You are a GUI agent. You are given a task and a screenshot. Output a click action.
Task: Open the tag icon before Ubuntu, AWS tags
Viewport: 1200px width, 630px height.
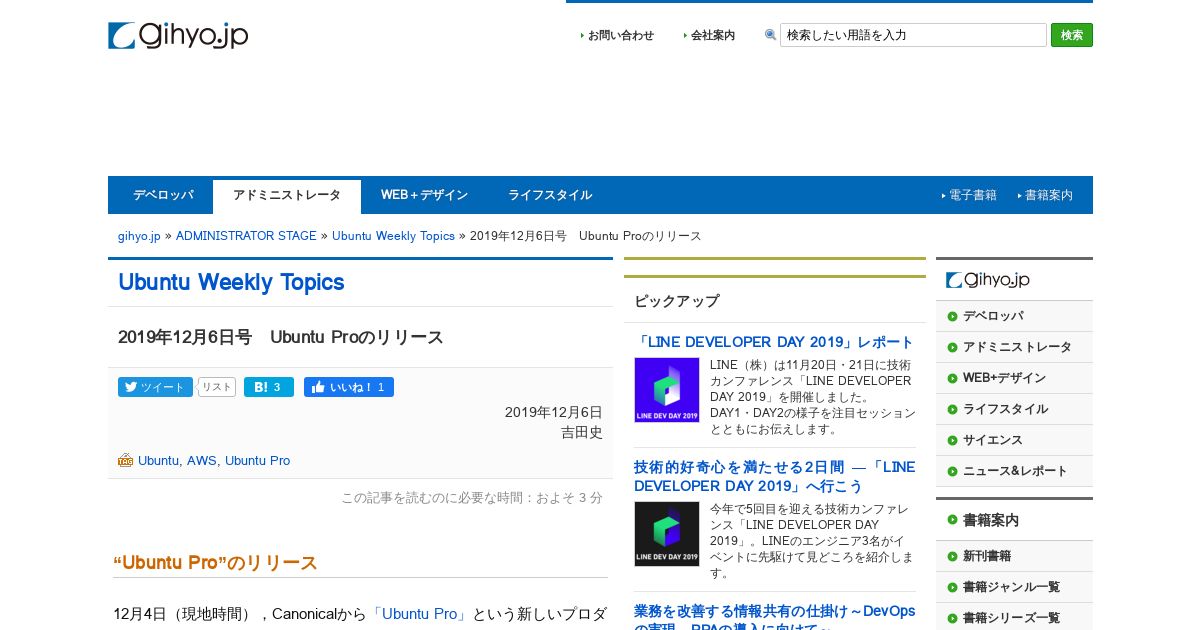125,461
